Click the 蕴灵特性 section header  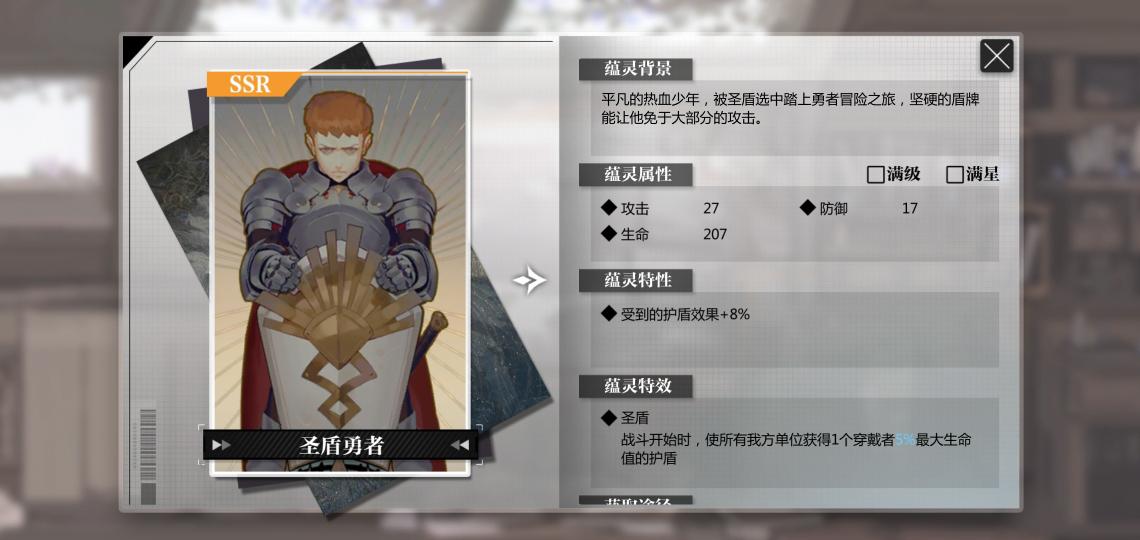point(635,280)
